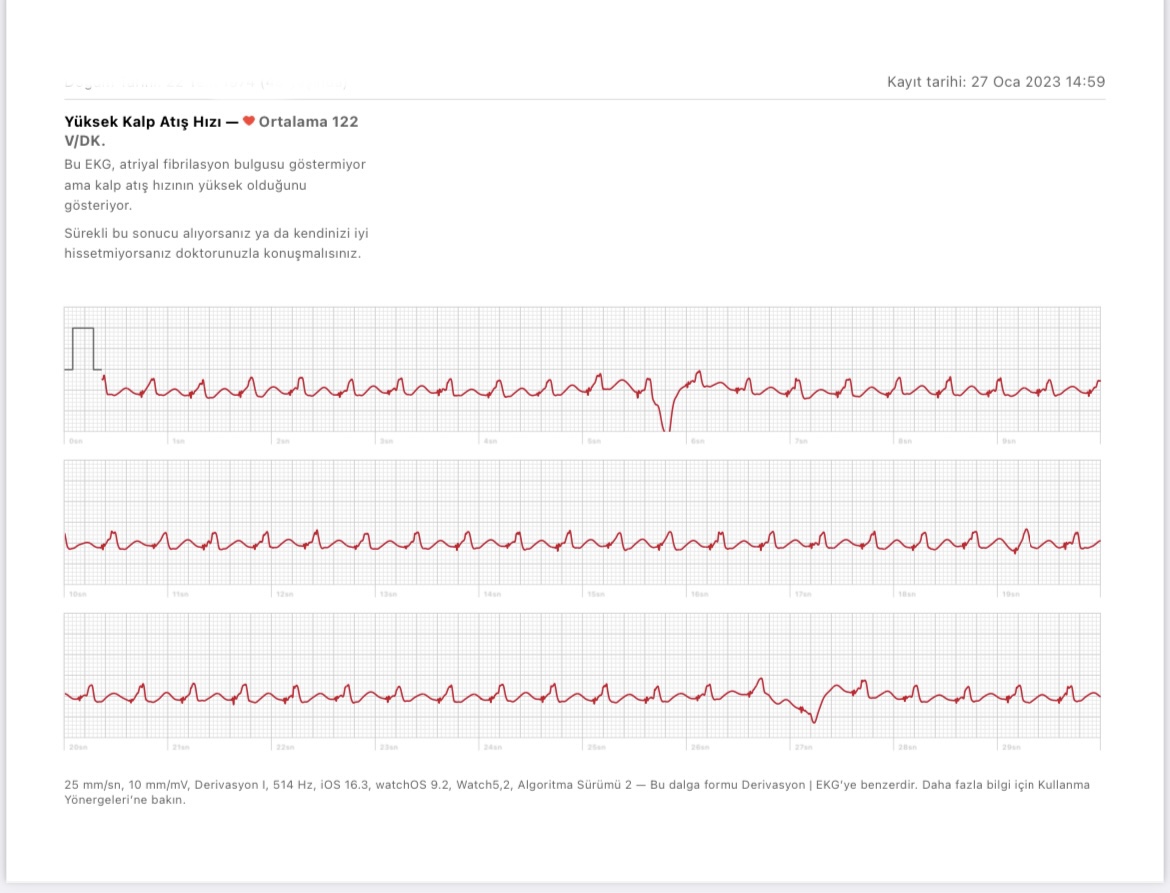Click the 0sn time marker
1170x893 pixels.
click(76, 442)
